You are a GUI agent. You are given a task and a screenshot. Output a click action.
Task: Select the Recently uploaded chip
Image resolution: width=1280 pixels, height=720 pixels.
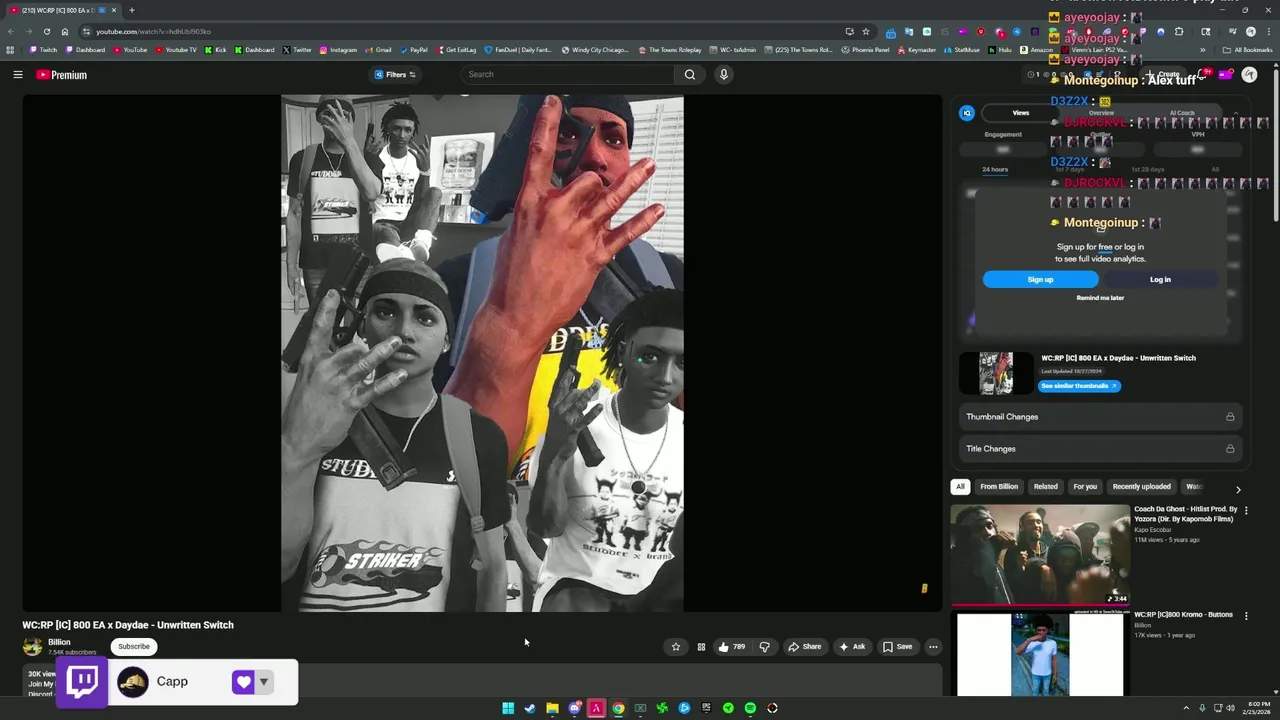[1142, 487]
